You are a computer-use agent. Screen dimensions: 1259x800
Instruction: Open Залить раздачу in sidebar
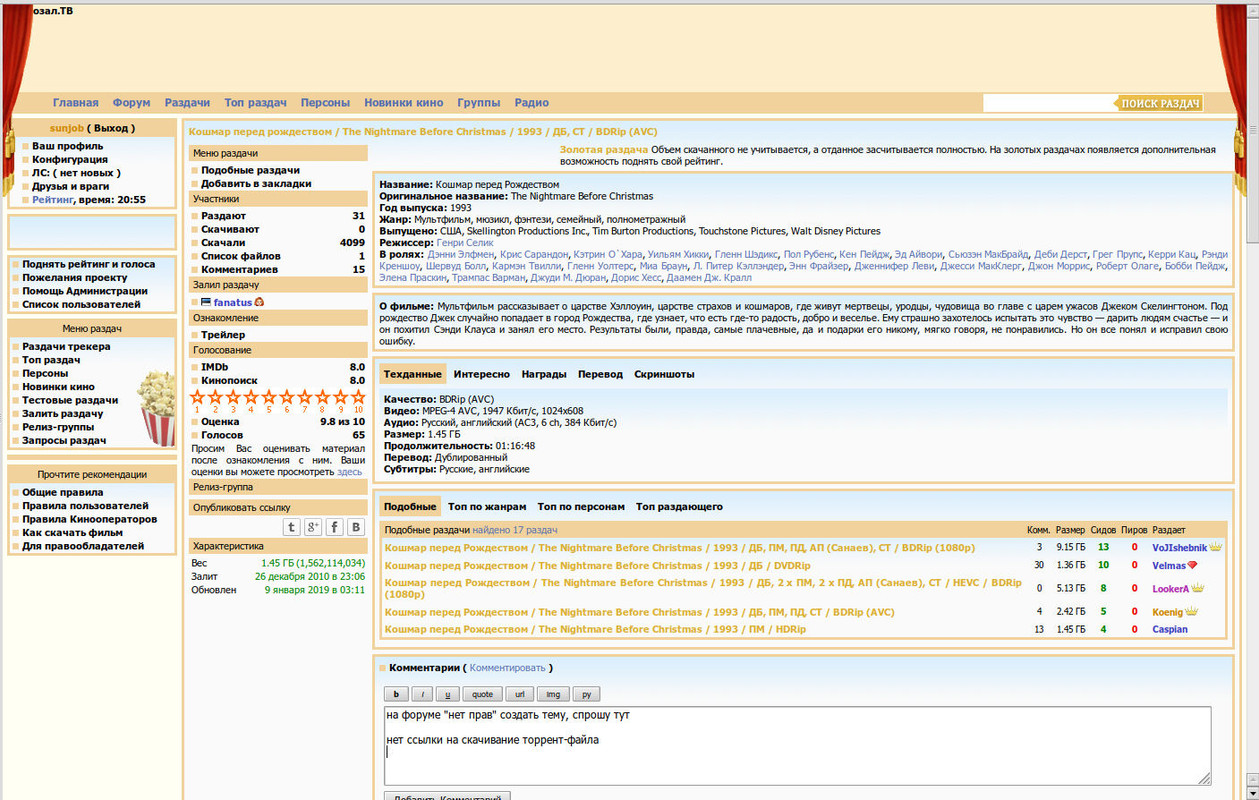[62, 414]
